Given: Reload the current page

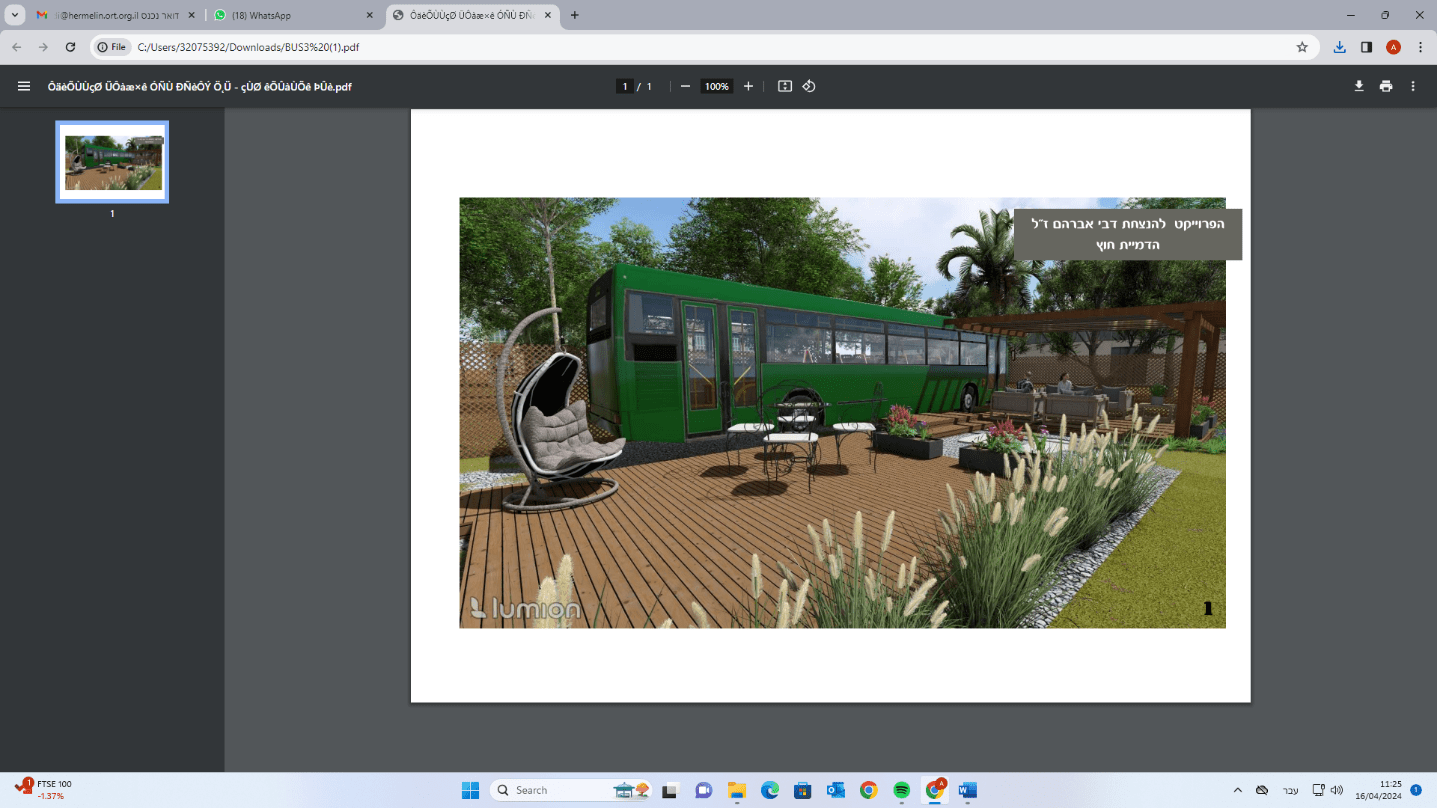Looking at the screenshot, I should point(70,47).
